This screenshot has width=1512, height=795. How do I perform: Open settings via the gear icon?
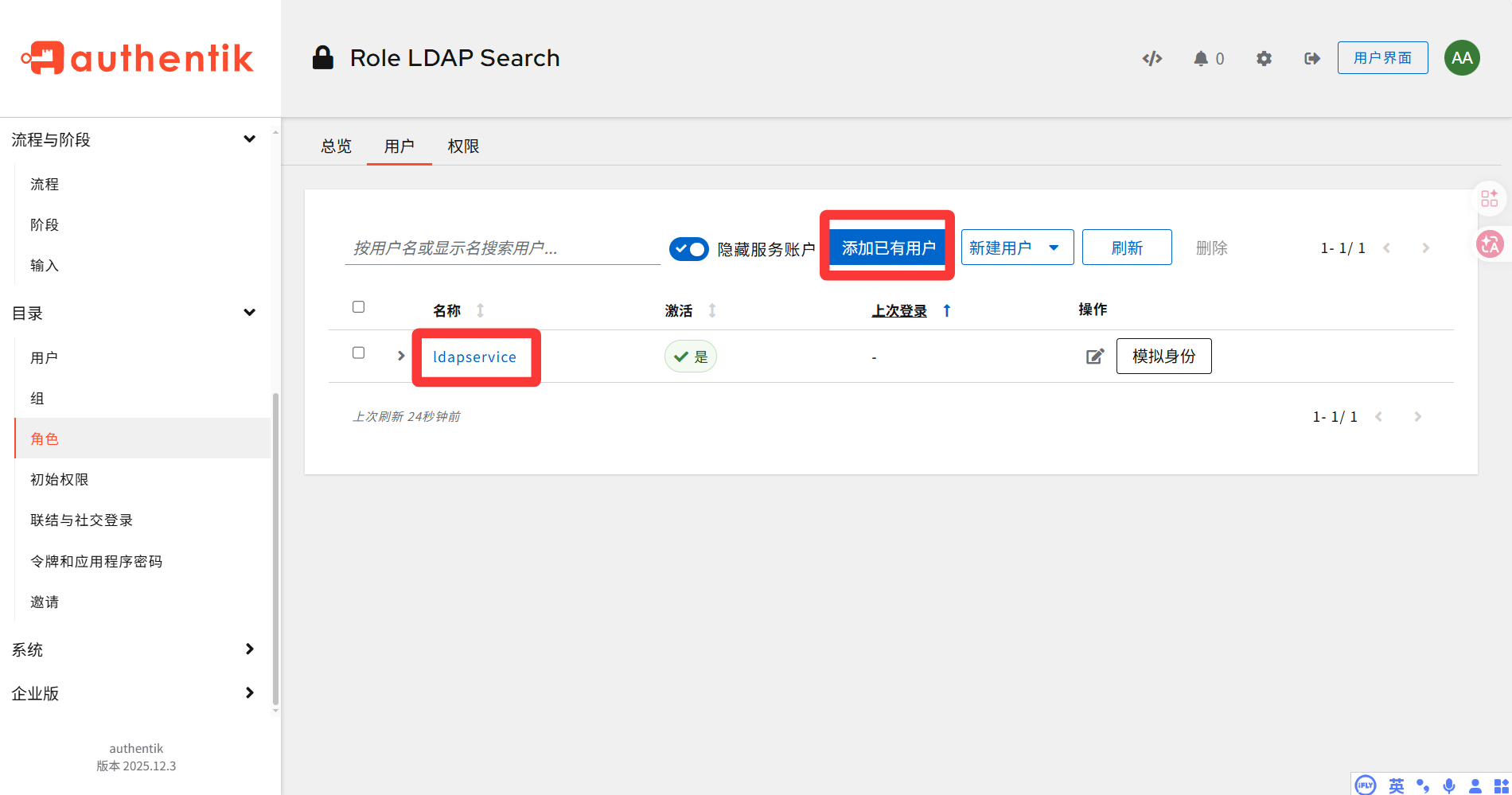[x=1264, y=58]
